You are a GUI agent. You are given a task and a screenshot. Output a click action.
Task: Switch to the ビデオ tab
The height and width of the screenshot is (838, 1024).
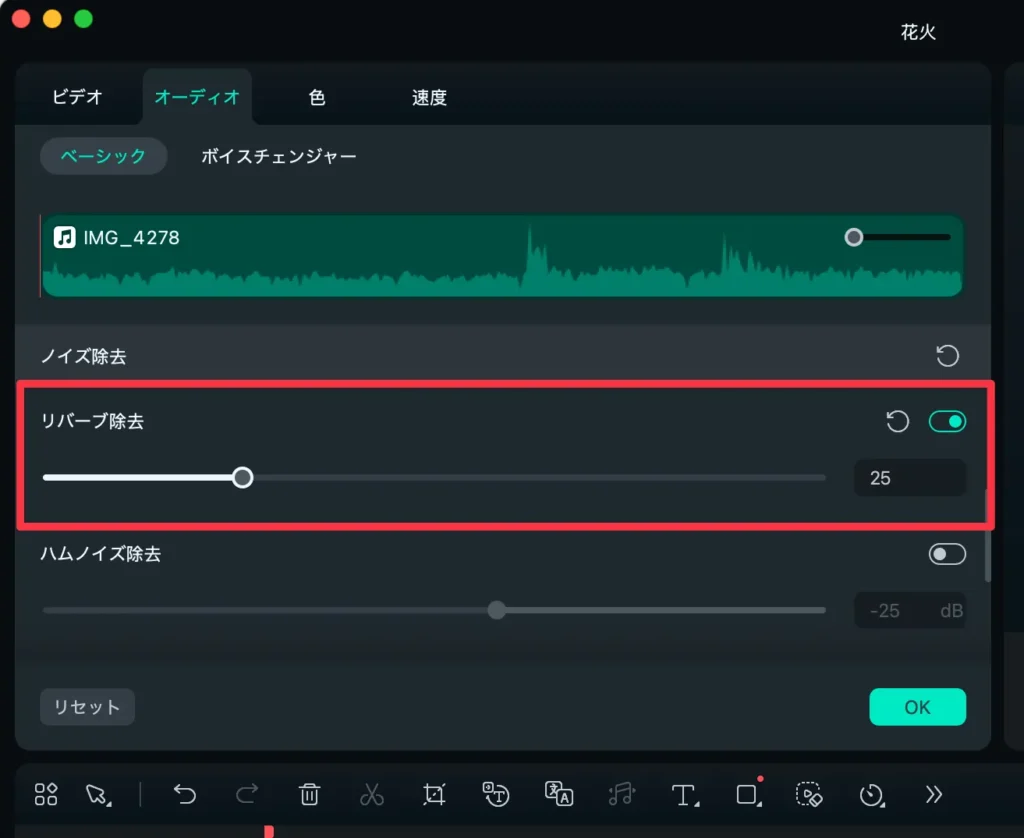tap(77, 98)
